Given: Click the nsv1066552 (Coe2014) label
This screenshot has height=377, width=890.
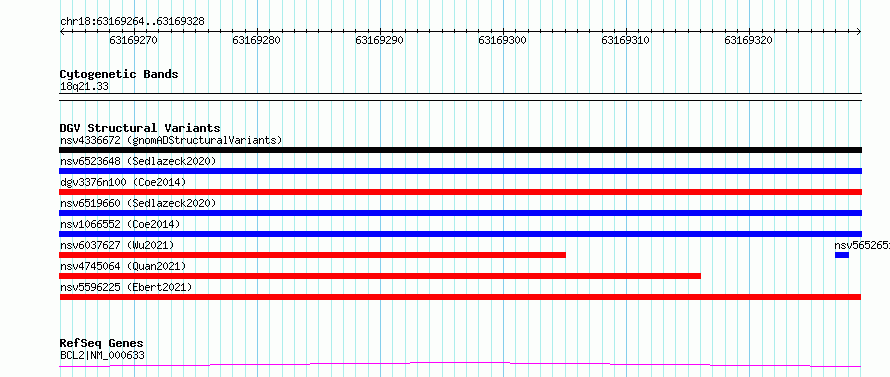Looking at the screenshot, I should pyautogui.click(x=120, y=224).
